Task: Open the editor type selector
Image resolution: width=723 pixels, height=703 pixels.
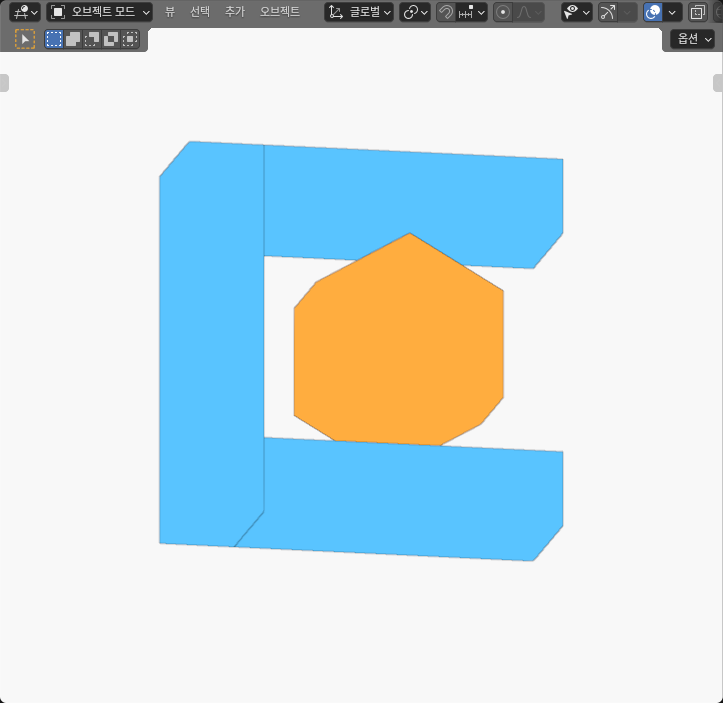Action: (24, 12)
